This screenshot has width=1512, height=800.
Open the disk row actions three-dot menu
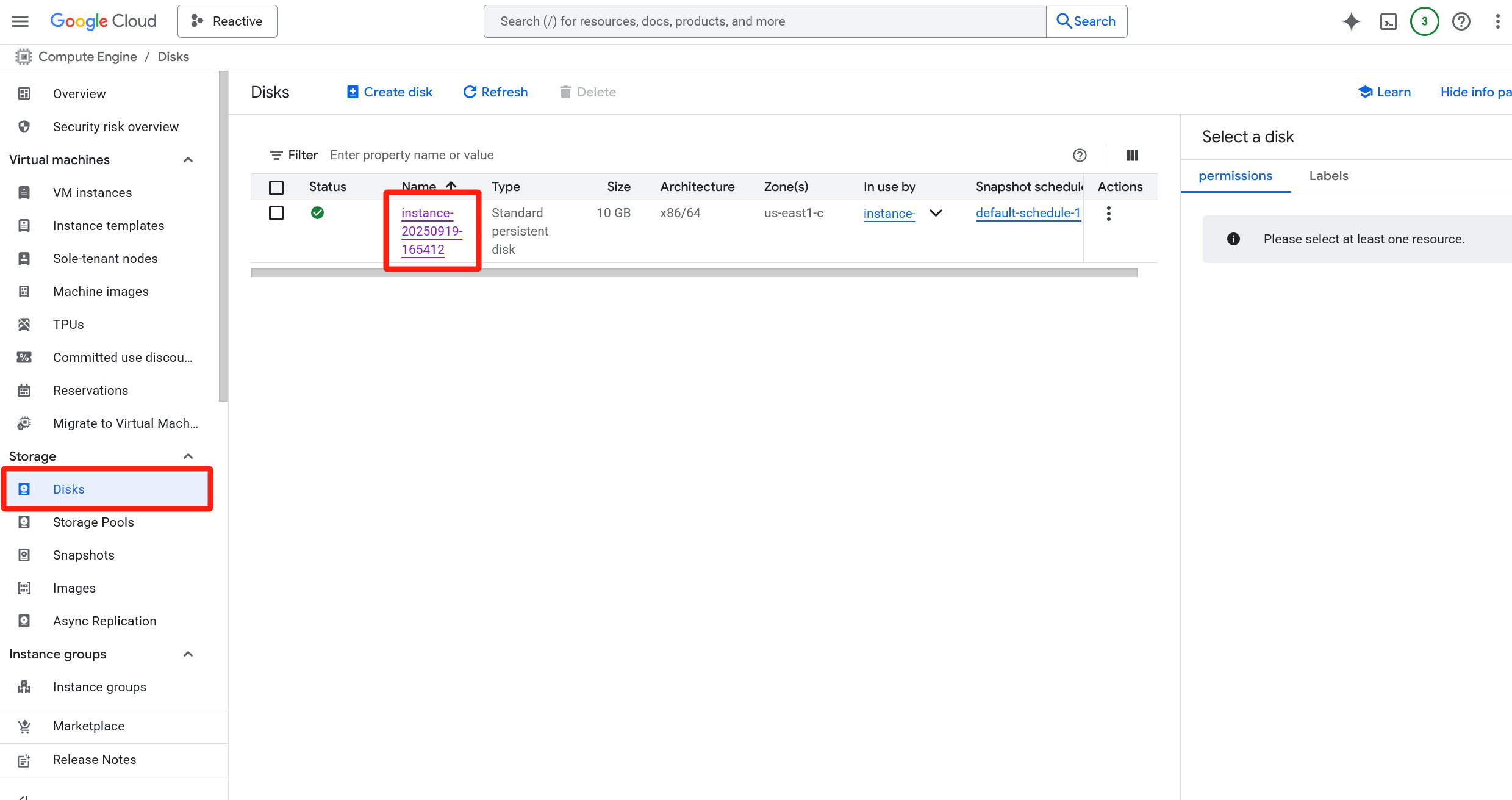click(1108, 213)
